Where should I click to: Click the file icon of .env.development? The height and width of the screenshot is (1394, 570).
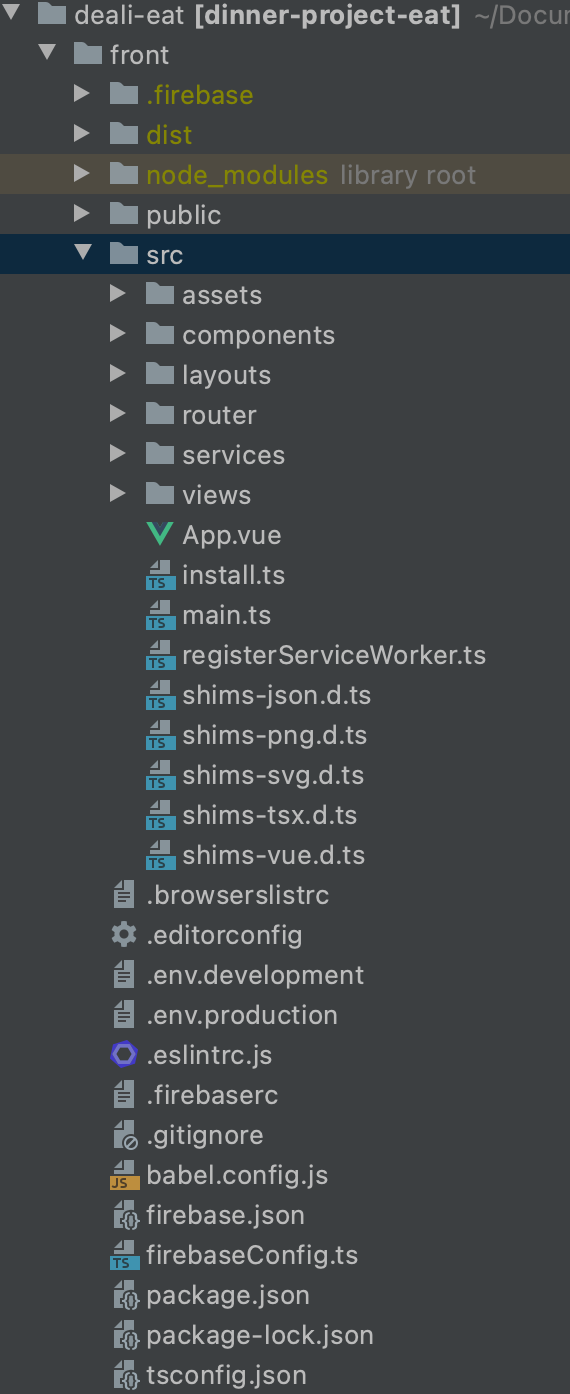pyautogui.click(x=124, y=975)
